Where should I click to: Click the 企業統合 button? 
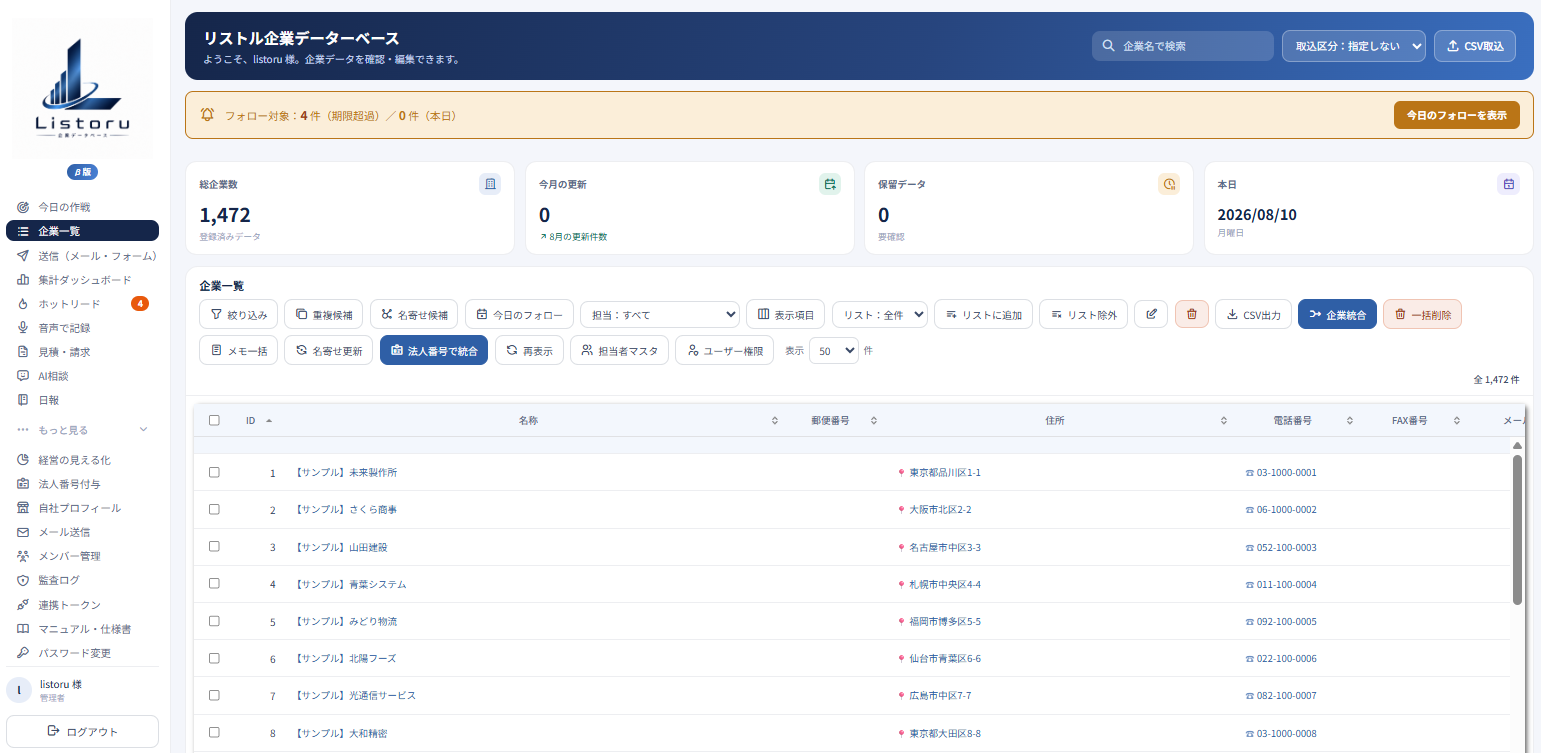[1338, 314]
